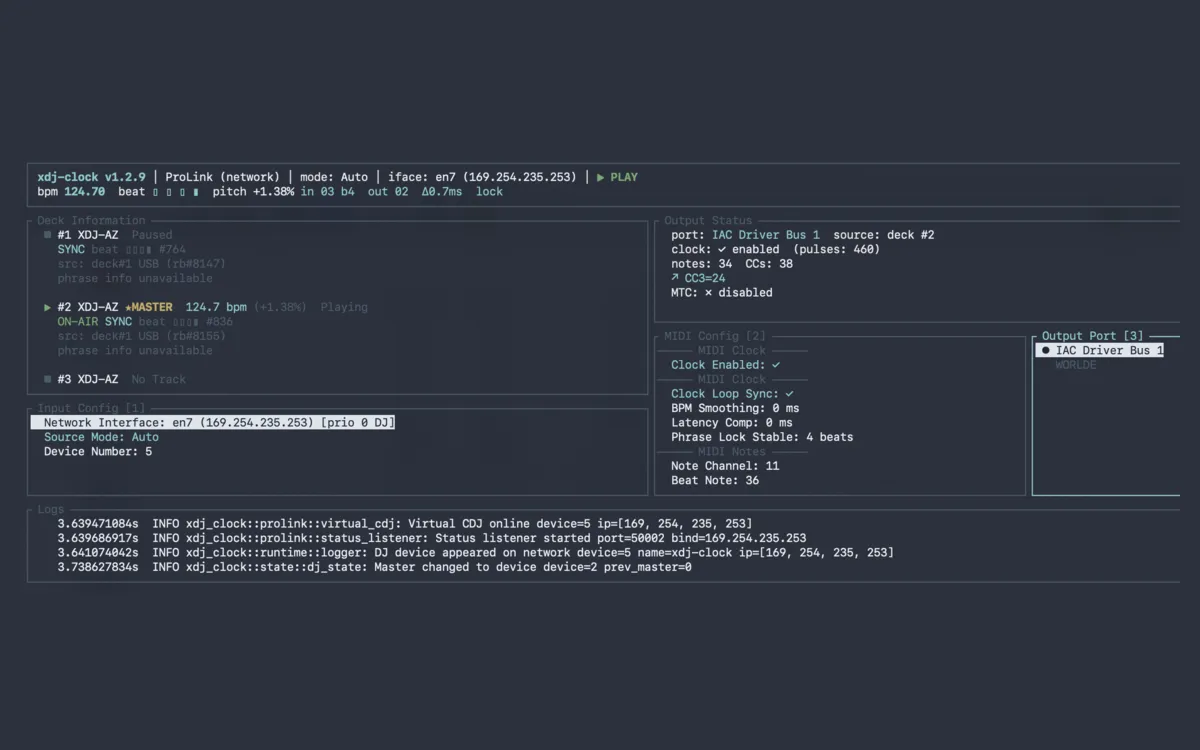Click 'in 03 b4' readout in header

[x=327, y=192]
